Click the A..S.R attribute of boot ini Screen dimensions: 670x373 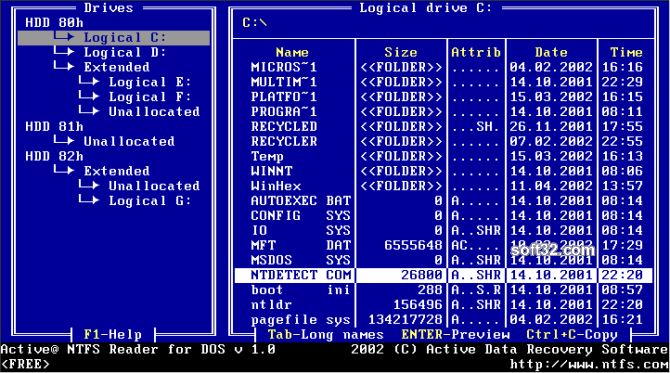click(x=476, y=290)
